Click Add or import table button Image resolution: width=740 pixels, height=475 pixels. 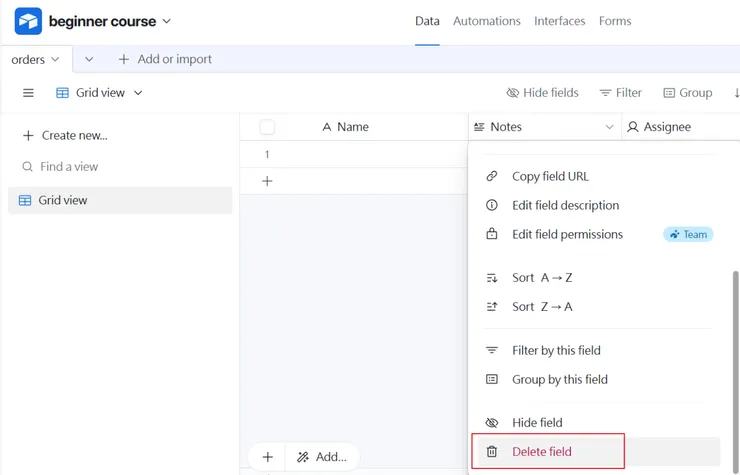(165, 59)
